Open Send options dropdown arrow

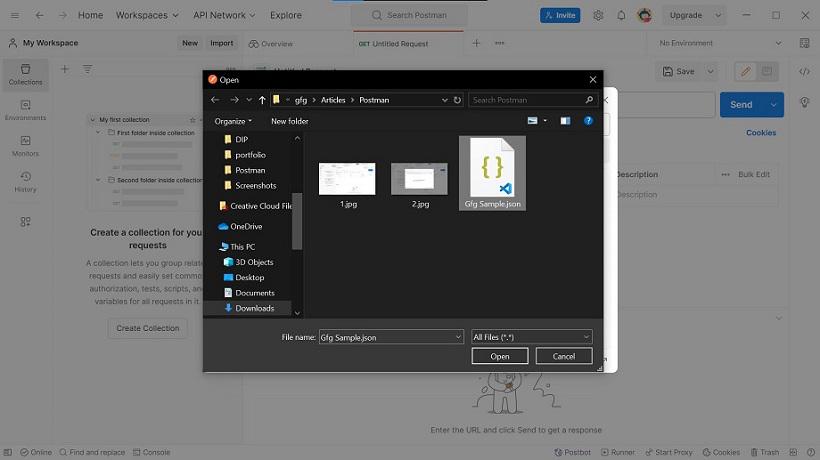tap(773, 105)
